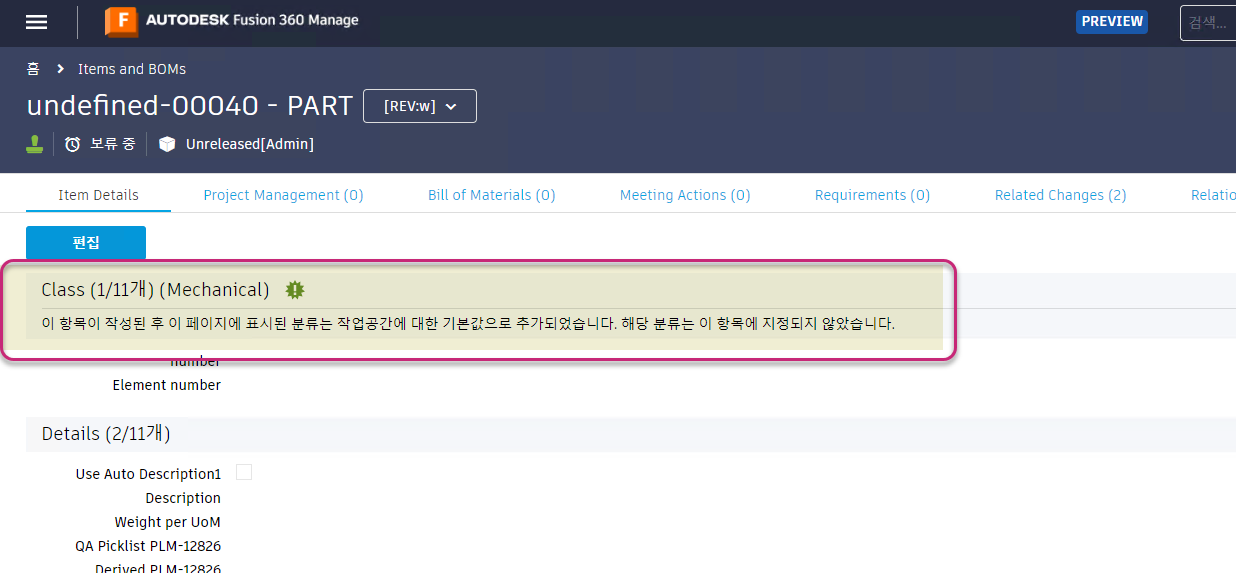Select the Unreleased[Admin] lifecycle text
This screenshot has width=1236, height=573.
[x=250, y=144]
